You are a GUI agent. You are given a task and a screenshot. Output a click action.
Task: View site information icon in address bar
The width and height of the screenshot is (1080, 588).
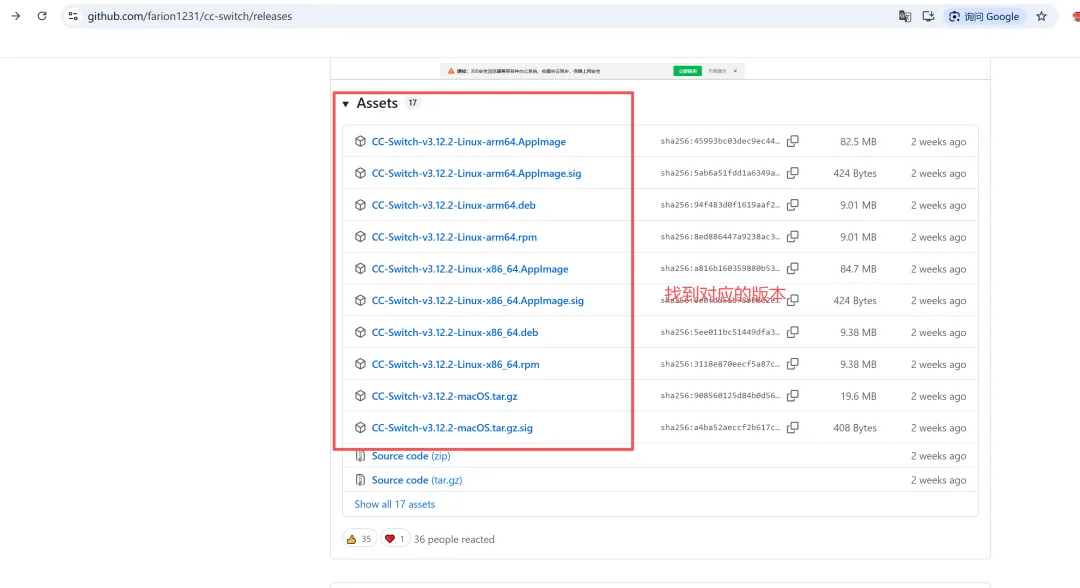73,16
